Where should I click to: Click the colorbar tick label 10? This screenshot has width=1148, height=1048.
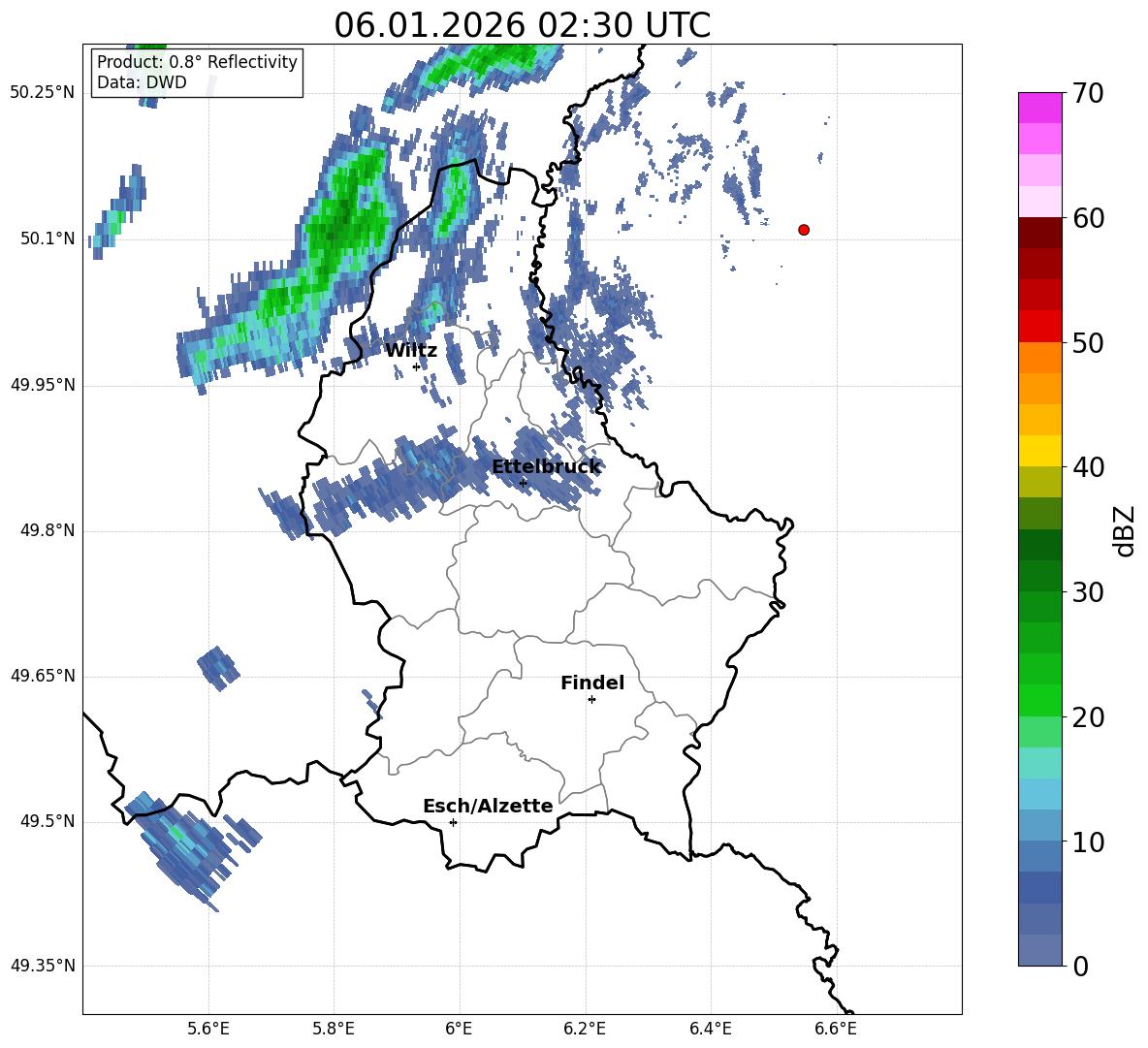[x=1089, y=842]
